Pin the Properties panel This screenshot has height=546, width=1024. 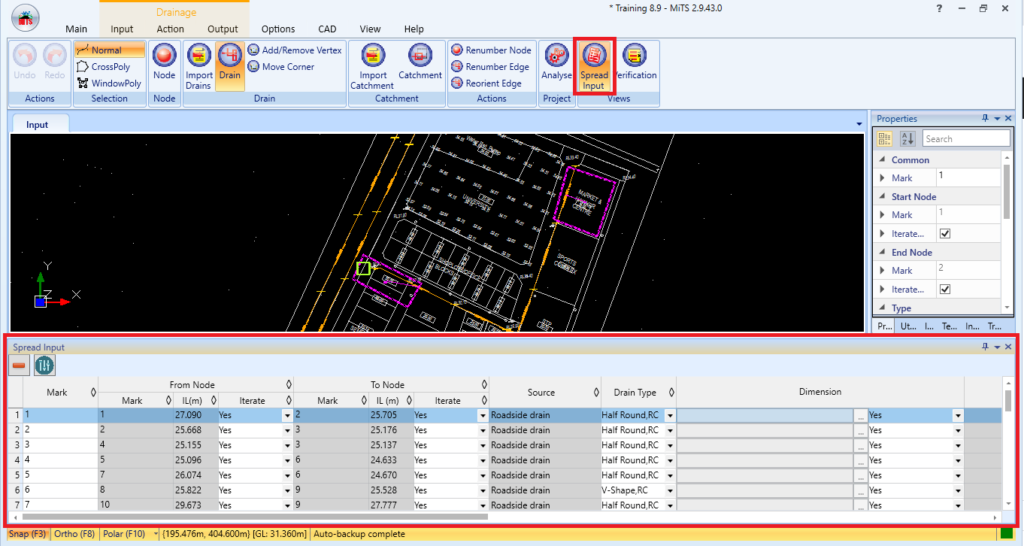point(985,118)
